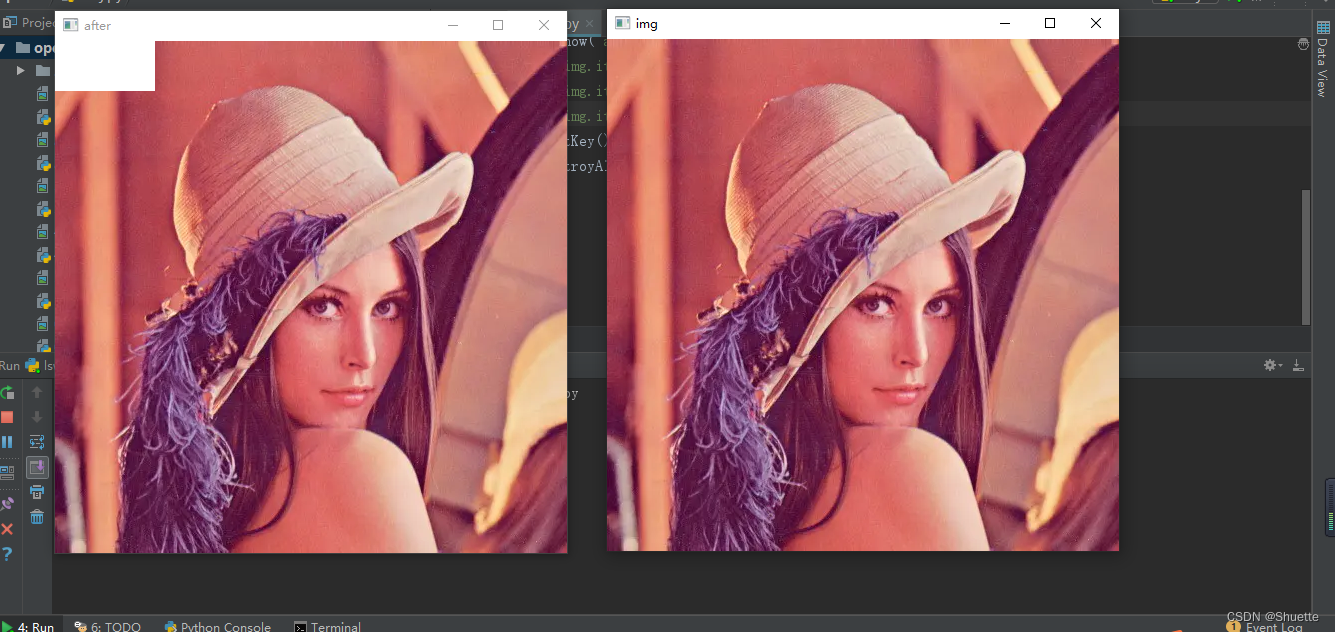Click the Rerun icon in Run panel
Screen dimensions: 1335x632
(x=7, y=393)
